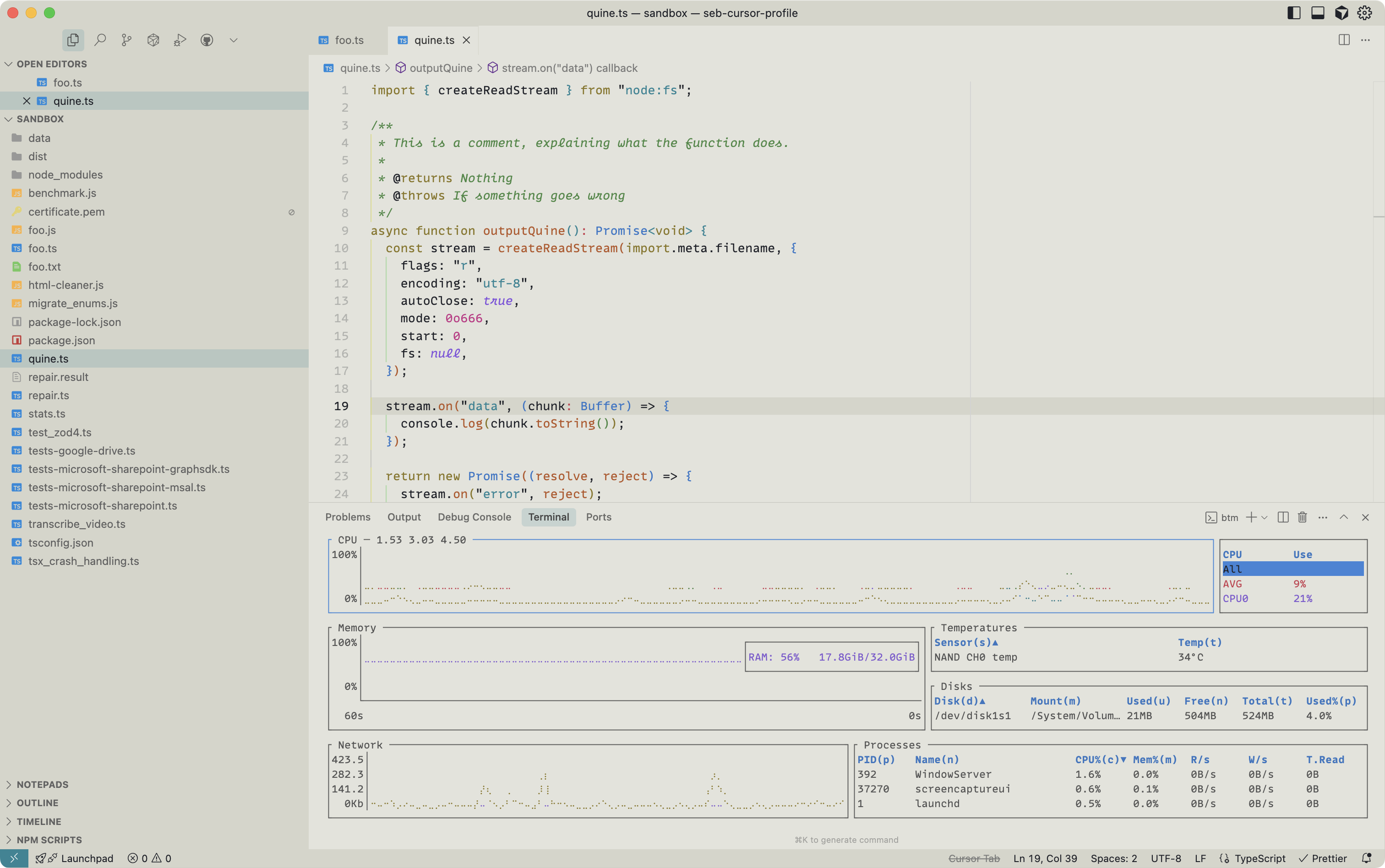Open the Source Control view icon
The width and height of the screenshot is (1385, 868).
pyautogui.click(x=126, y=40)
